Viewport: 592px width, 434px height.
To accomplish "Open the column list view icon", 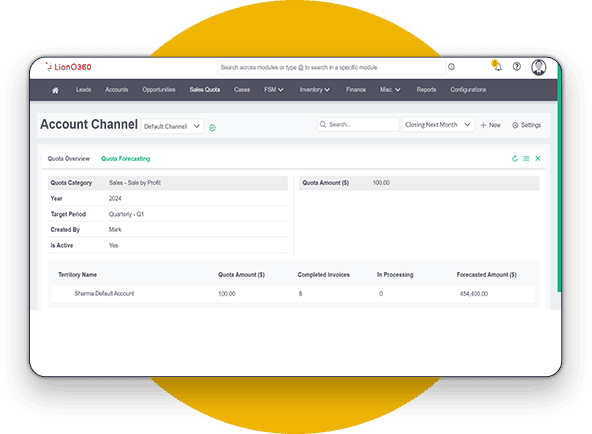I will click(526, 159).
